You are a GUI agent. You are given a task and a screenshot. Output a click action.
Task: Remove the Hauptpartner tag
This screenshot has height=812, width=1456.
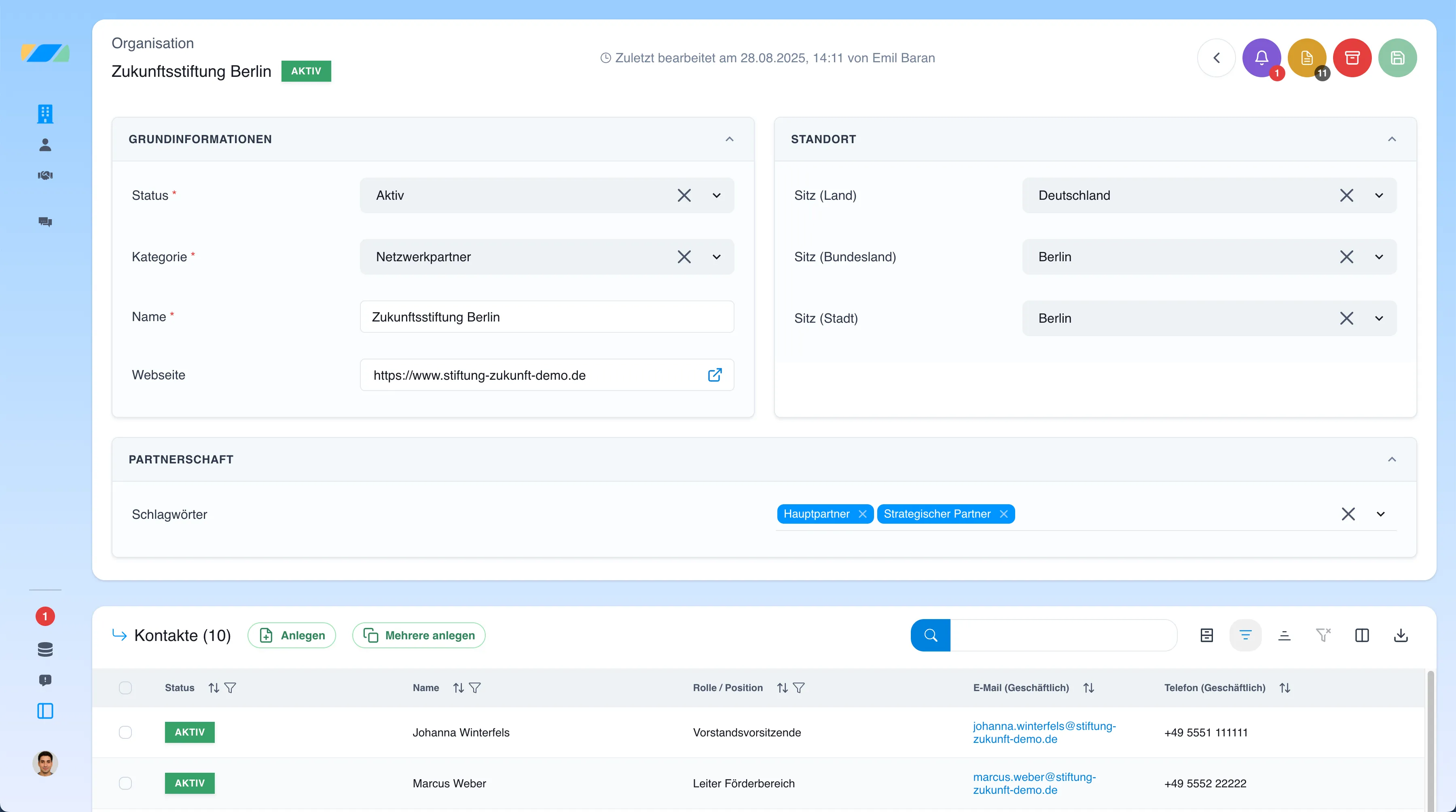[863, 514]
